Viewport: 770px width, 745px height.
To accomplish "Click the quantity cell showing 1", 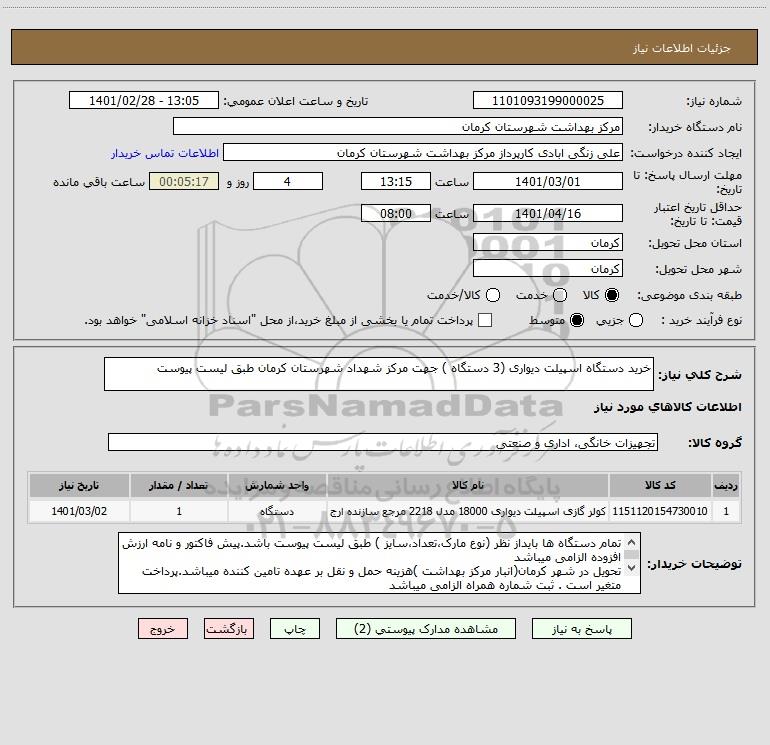I will click(x=179, y=511).
